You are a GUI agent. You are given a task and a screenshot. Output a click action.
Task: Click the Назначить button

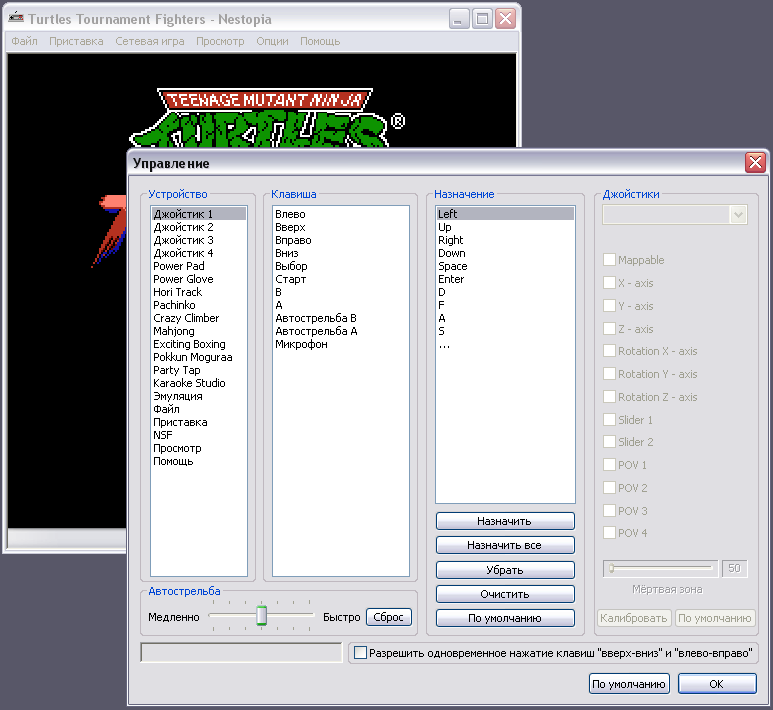tap(505, 521)
